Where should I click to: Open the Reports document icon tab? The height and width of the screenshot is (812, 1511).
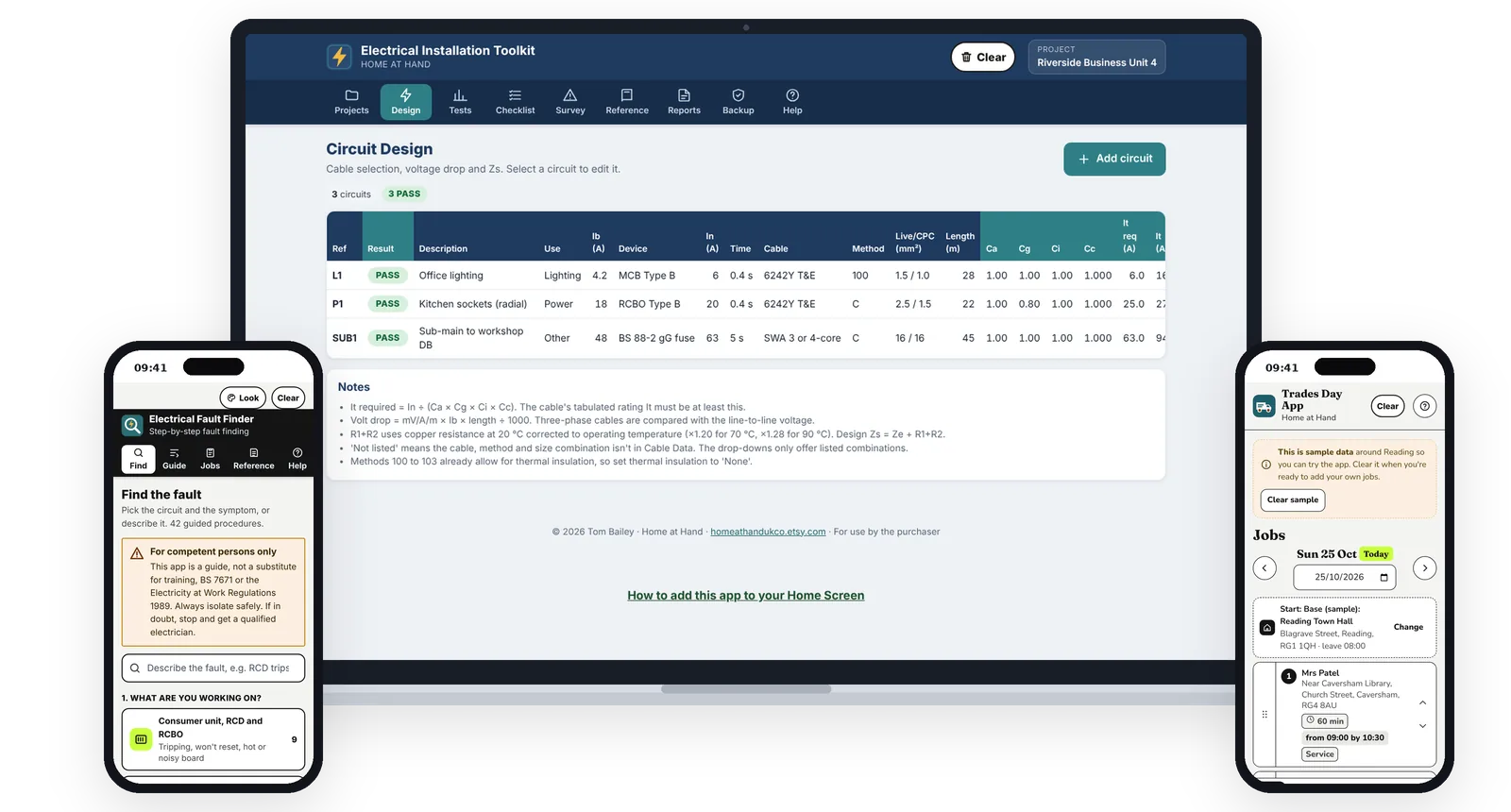(684, 102)
